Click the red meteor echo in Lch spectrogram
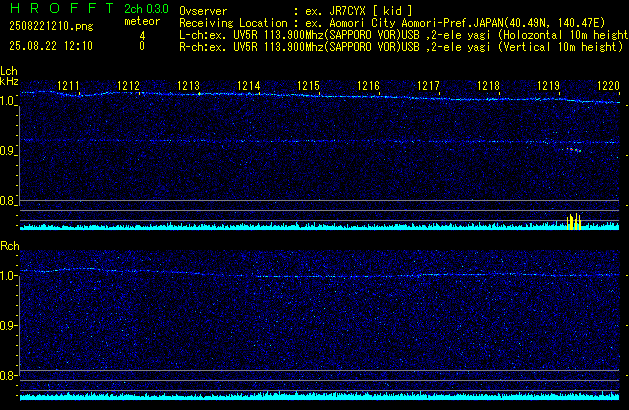This screenshot has height=410, width=629. 574,150
